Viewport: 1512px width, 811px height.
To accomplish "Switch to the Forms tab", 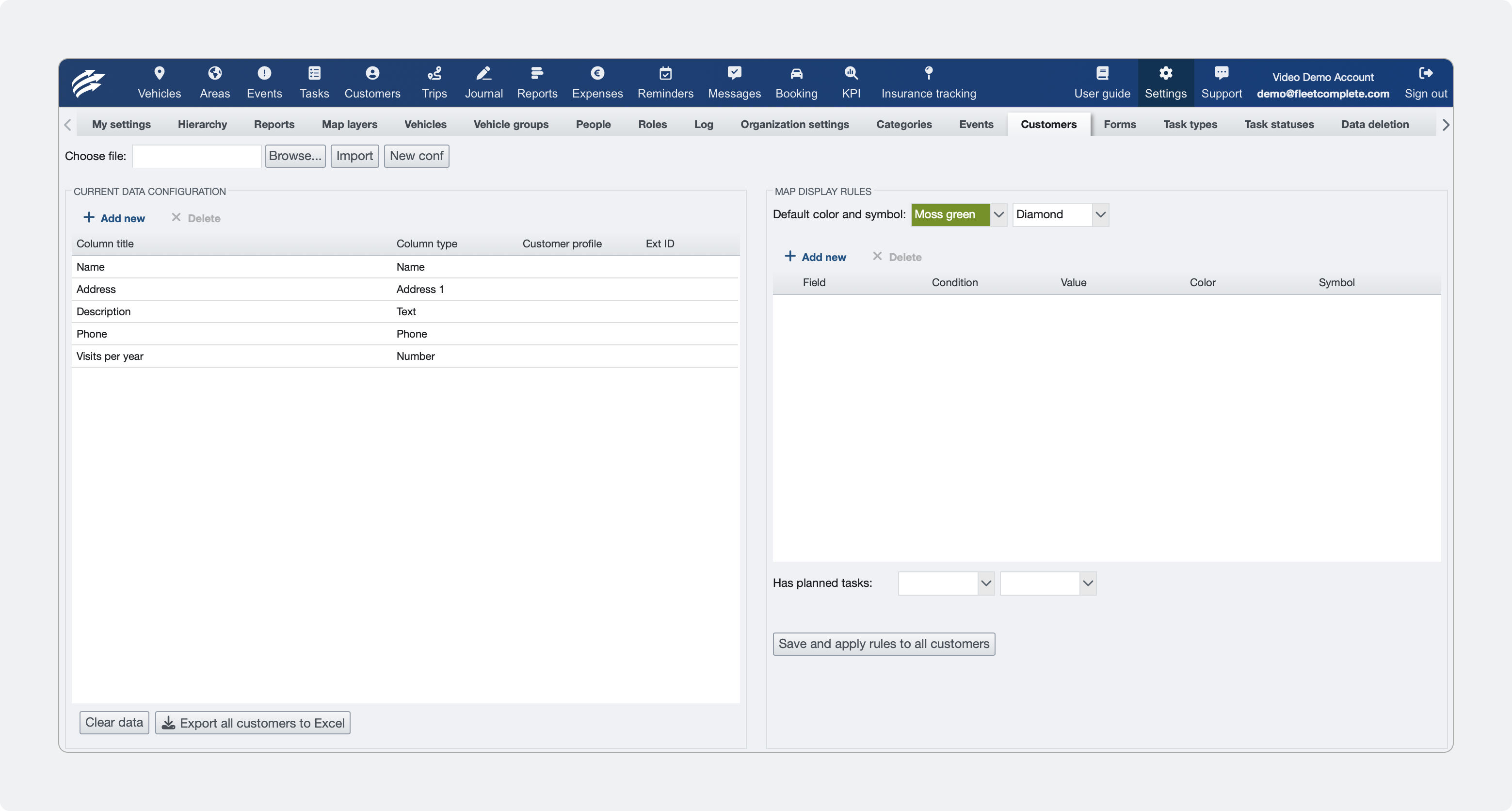I will pyautogui.click(x=1120, y=125).
